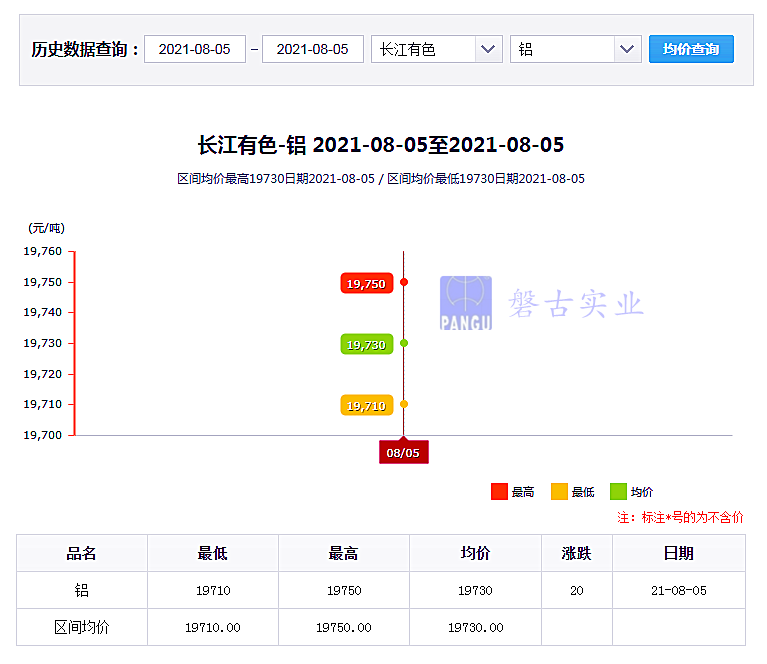This screenshot has width=767, height=664.
Task: Open the 长江有色 market dropdown
Action: pyautogui.click(x=436, y=49)
